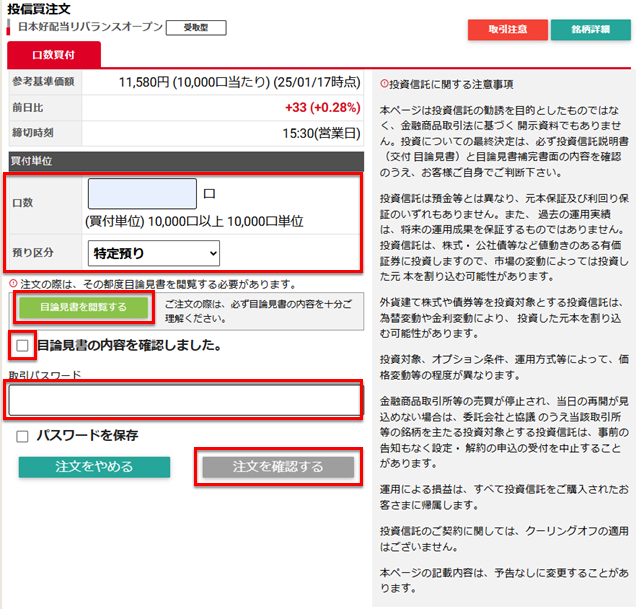Click the 日本好配当リバランスオープン fund name
636x609 pixels.
tap(90, 27)
